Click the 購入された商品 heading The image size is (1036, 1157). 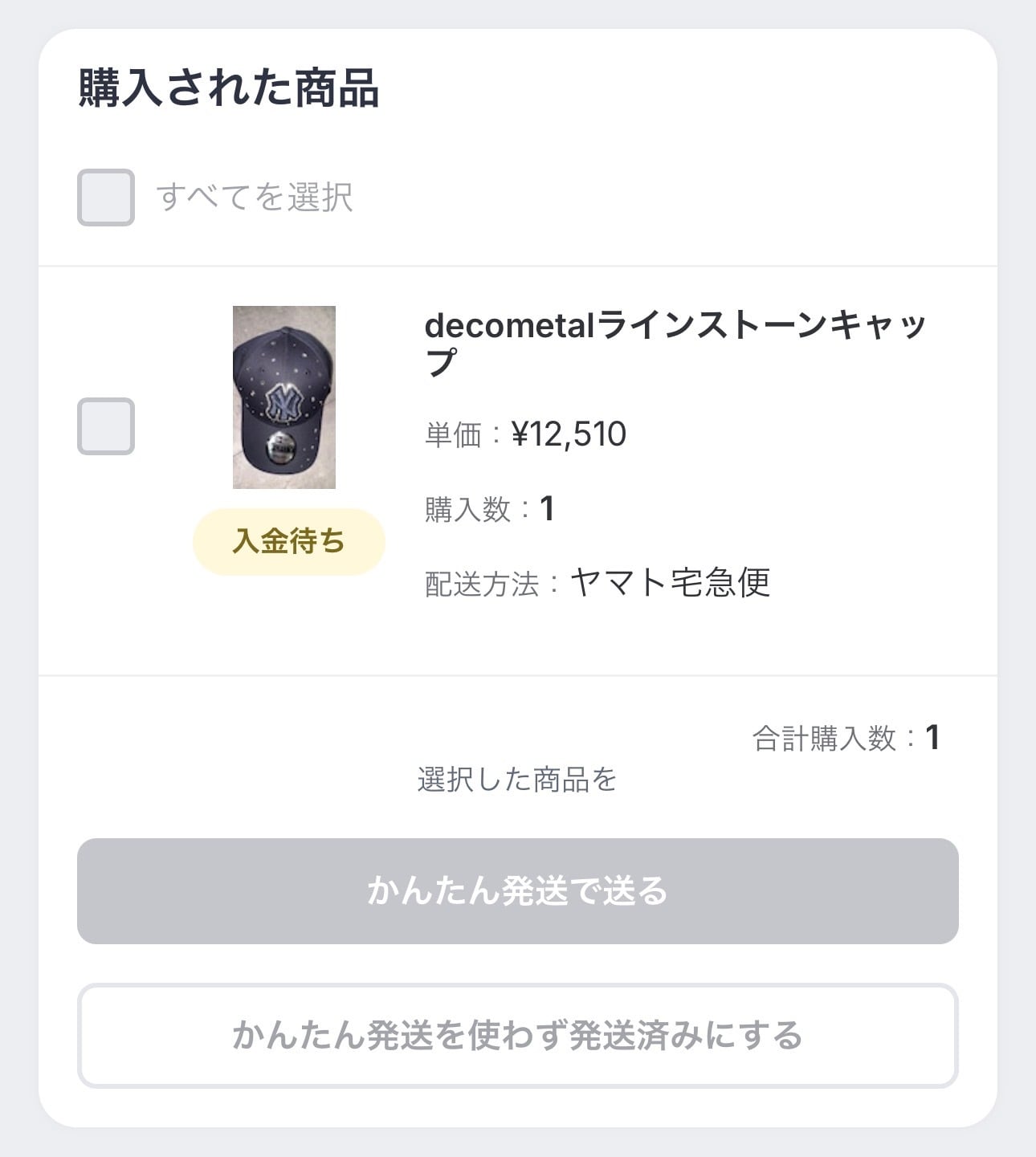coord(229,88)
